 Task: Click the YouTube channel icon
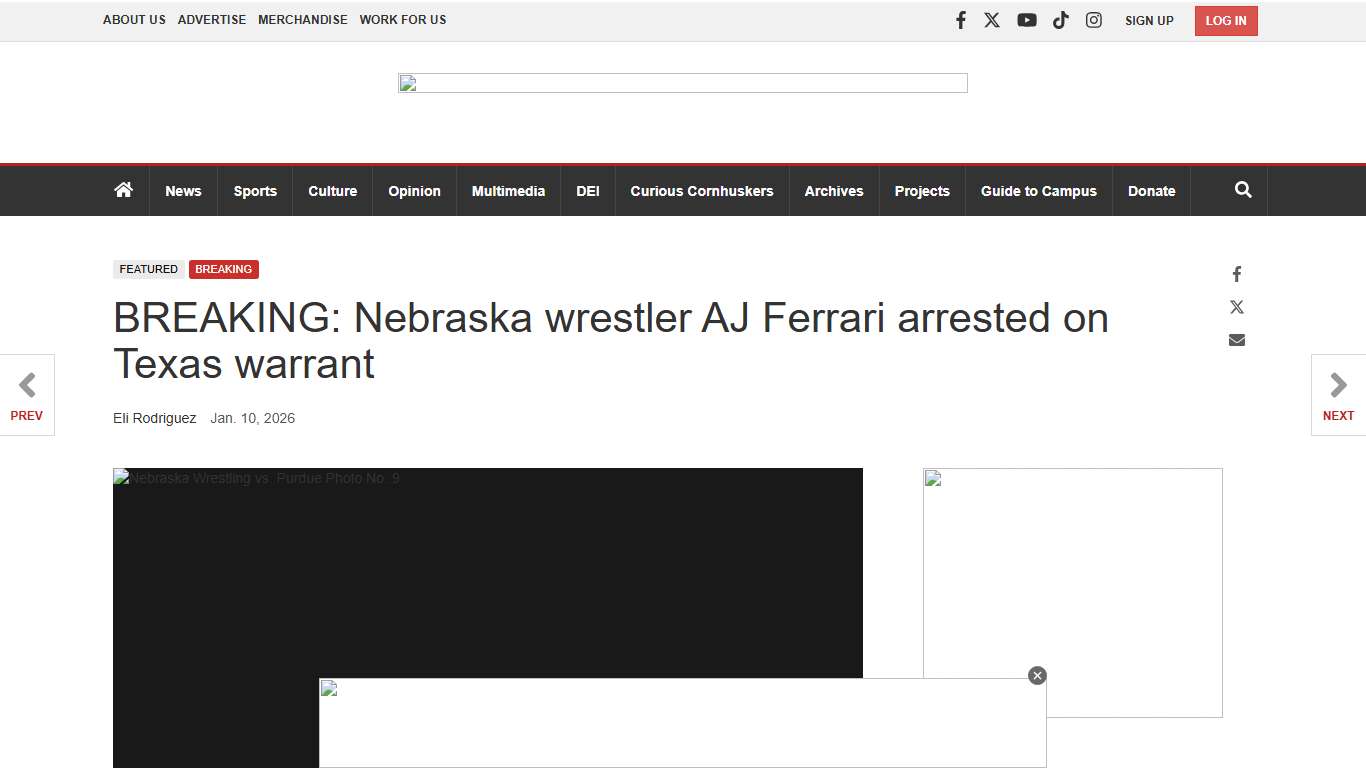[1026, 19]
